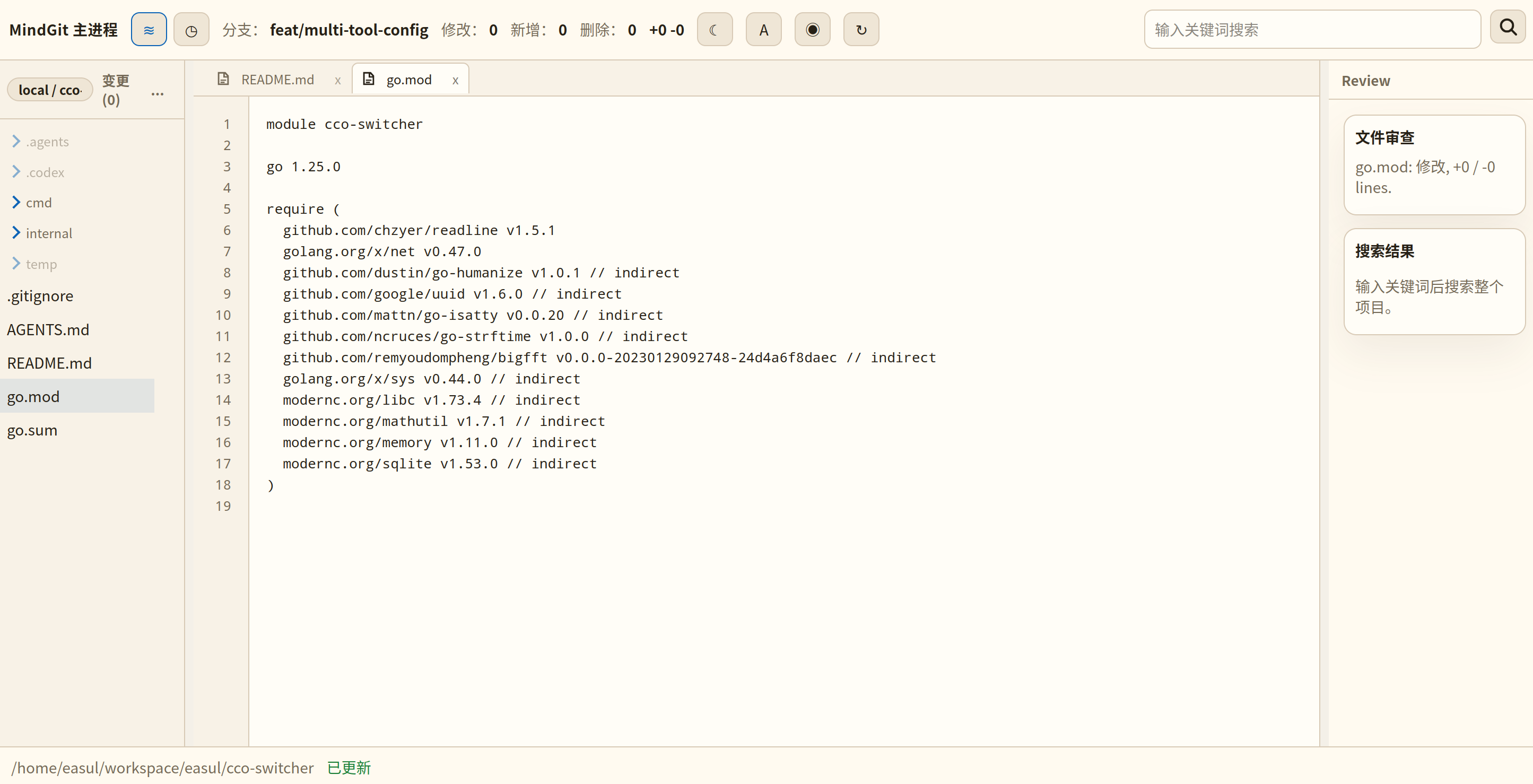Open the history clock icon
This screenshot has width=1533, height=784.
191,30
